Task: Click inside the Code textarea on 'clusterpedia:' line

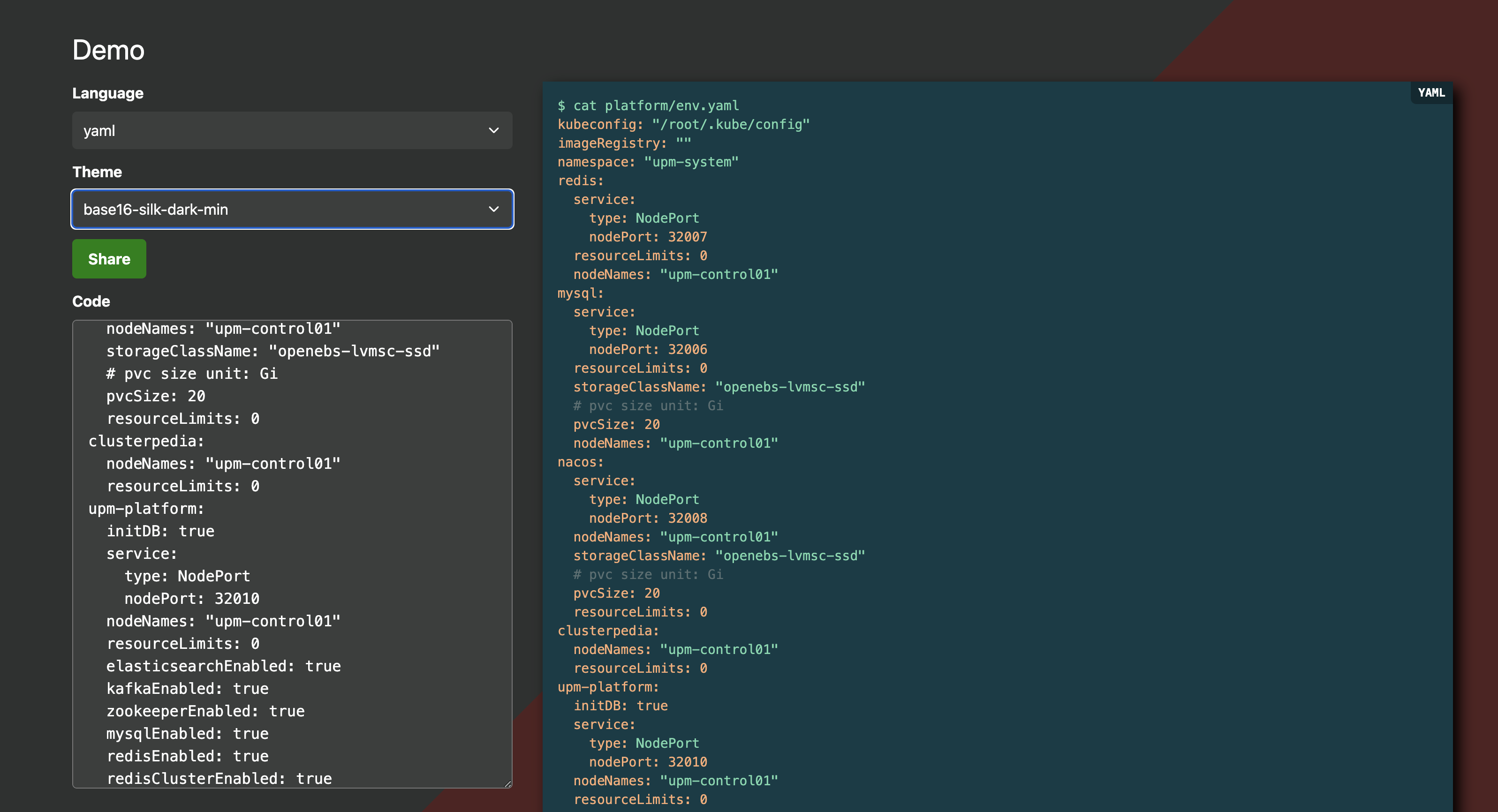Action: 146,441
